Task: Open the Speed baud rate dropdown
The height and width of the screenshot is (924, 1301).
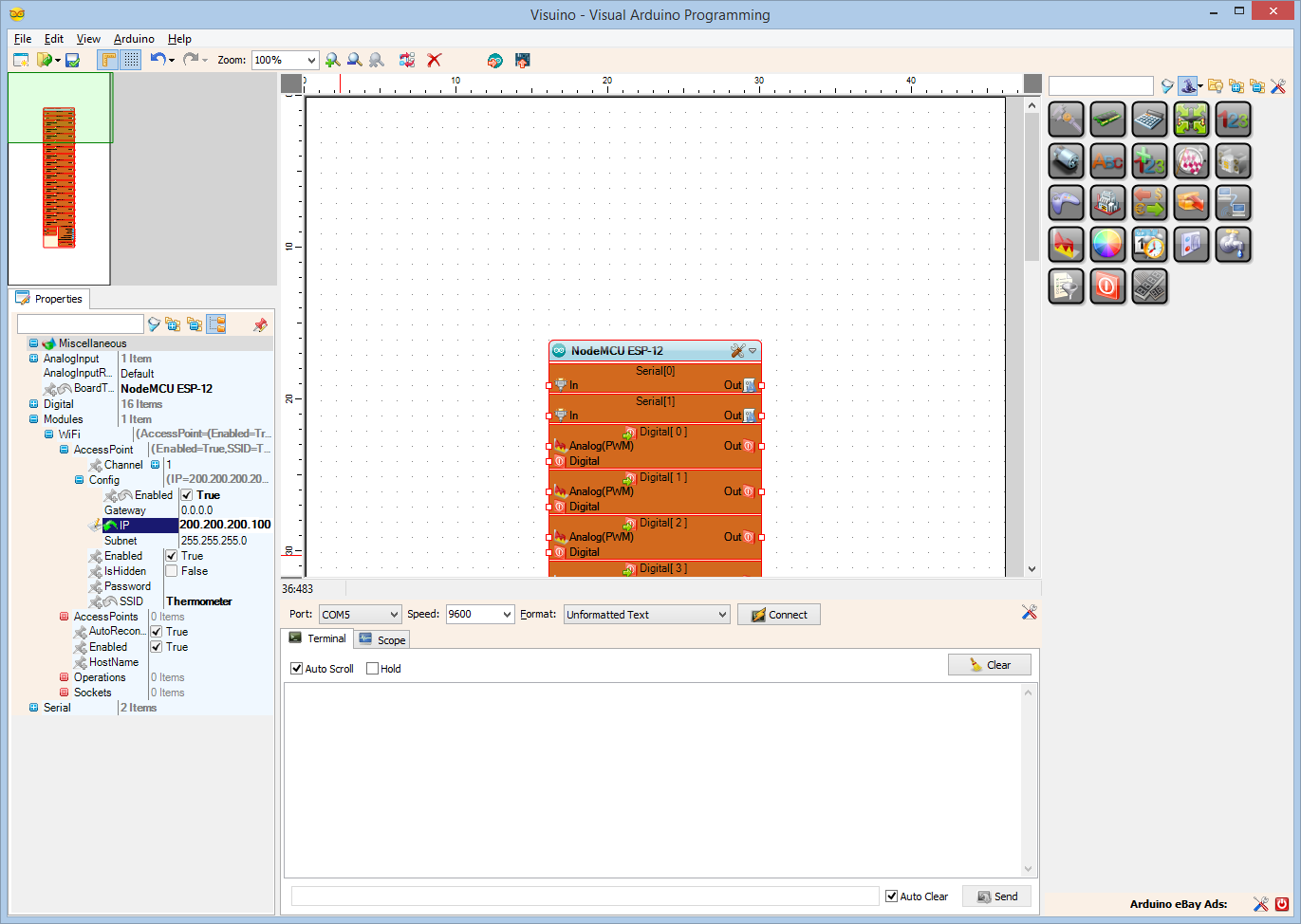Action: tap(508, 615)
